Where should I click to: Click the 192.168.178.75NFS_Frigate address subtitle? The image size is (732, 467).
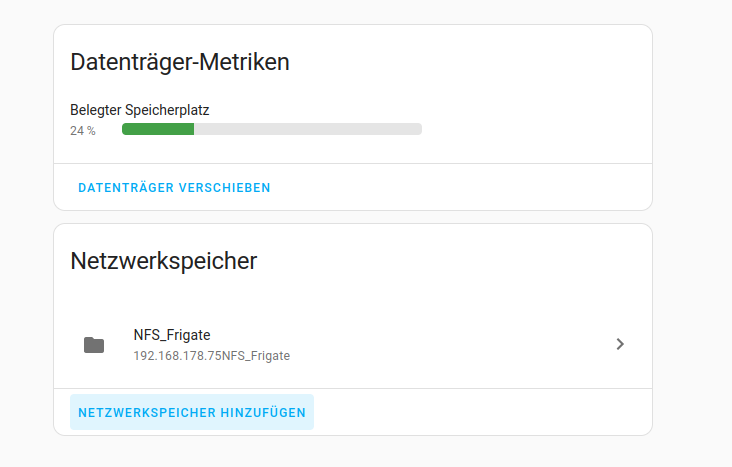211,355
